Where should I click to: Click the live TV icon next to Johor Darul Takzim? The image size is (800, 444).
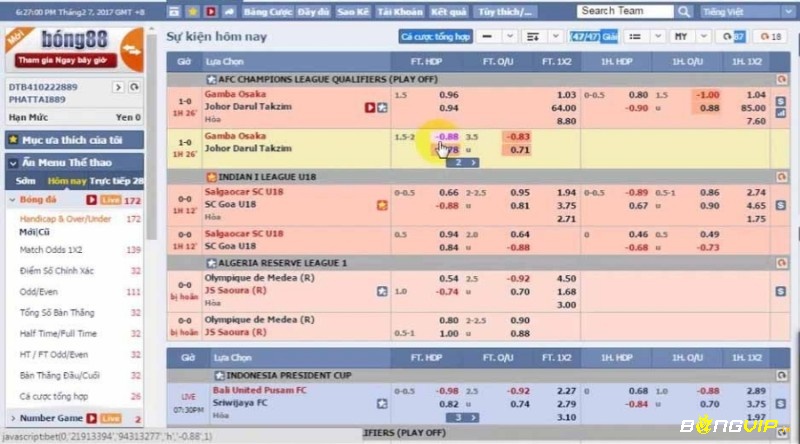coord(369,107)
